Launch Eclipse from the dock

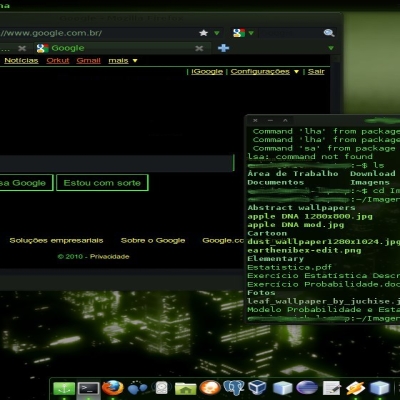click(307, 388)
